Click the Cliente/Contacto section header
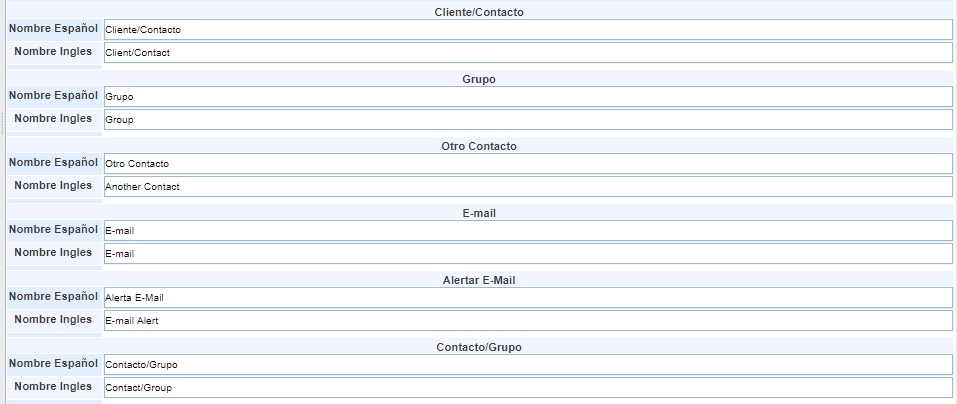The width and height of the screenshot is (957, 404). tap(479, 12)
